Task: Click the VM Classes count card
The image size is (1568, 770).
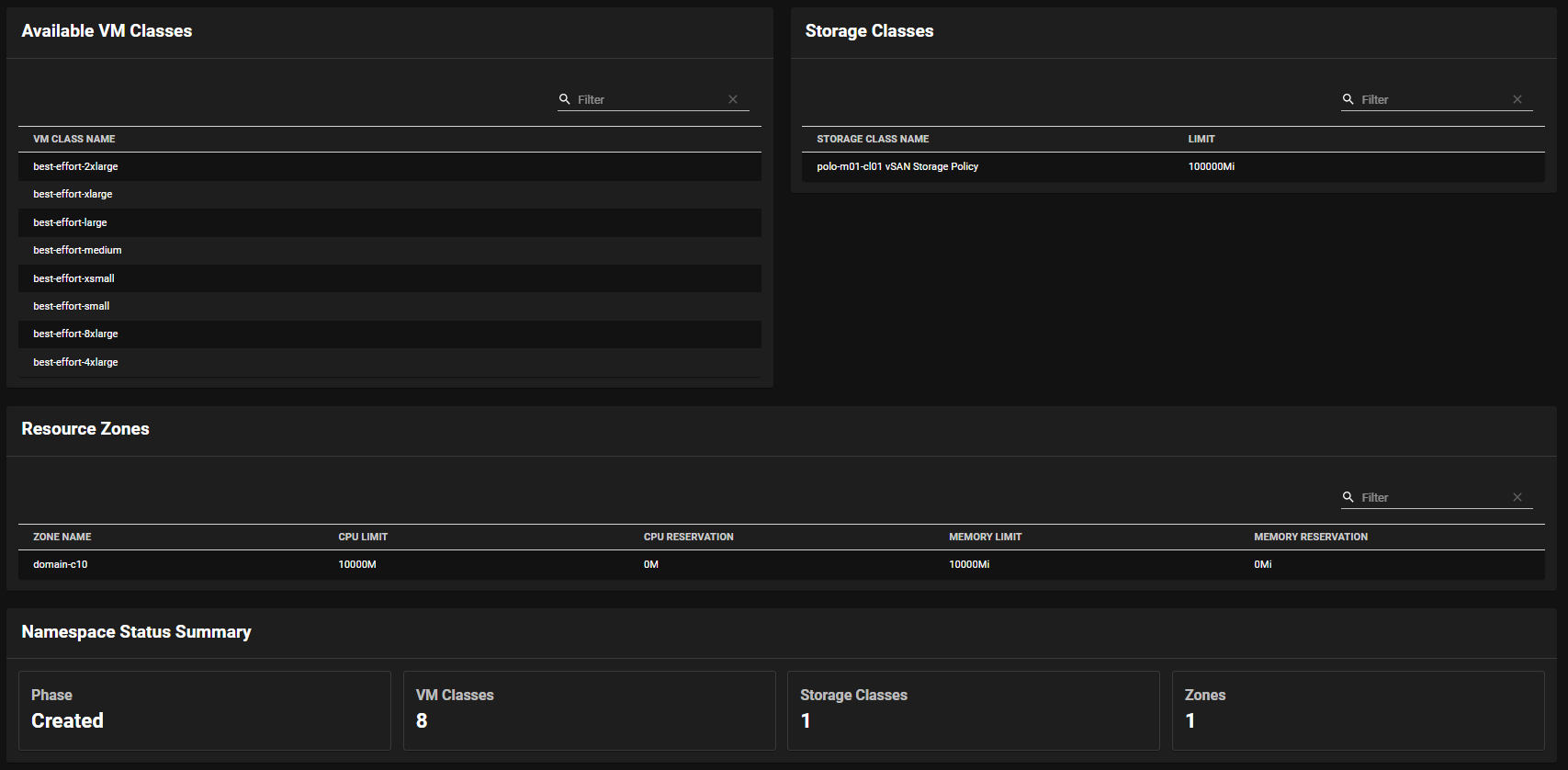Action: 590,710
